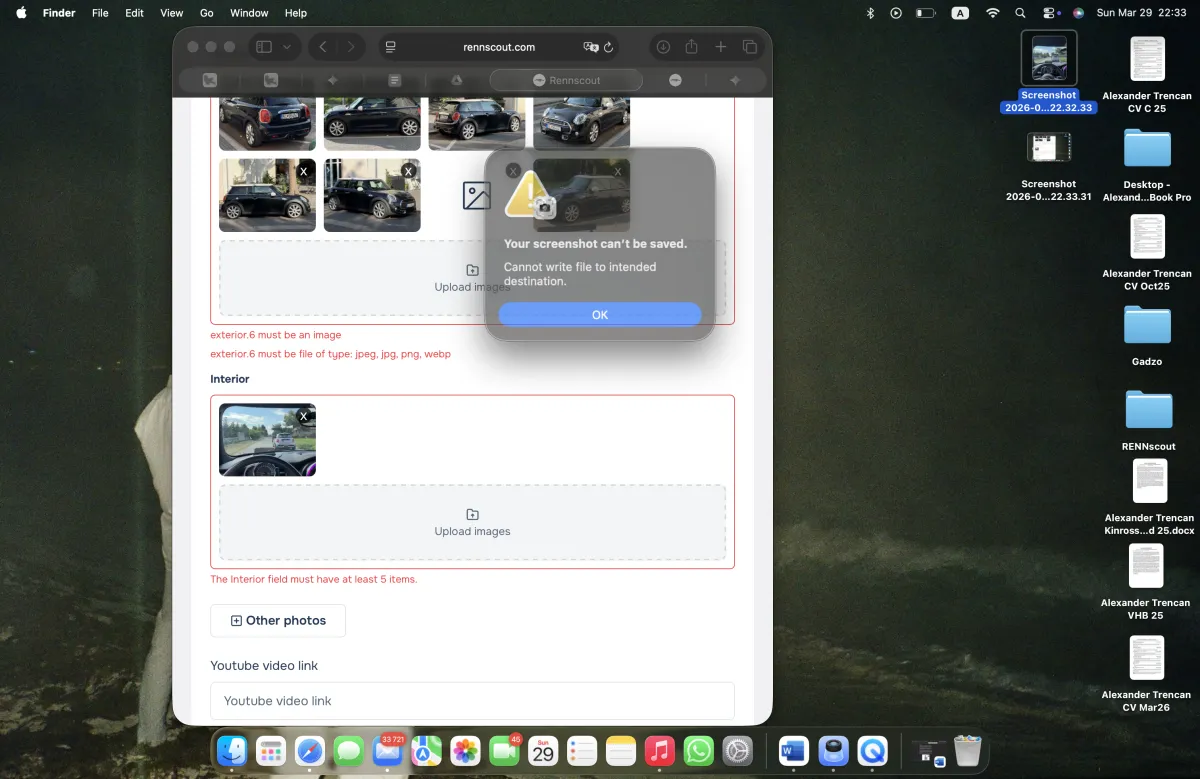Open Control Center in menu bar
1200x779 pixels.
pos(1050,13)
